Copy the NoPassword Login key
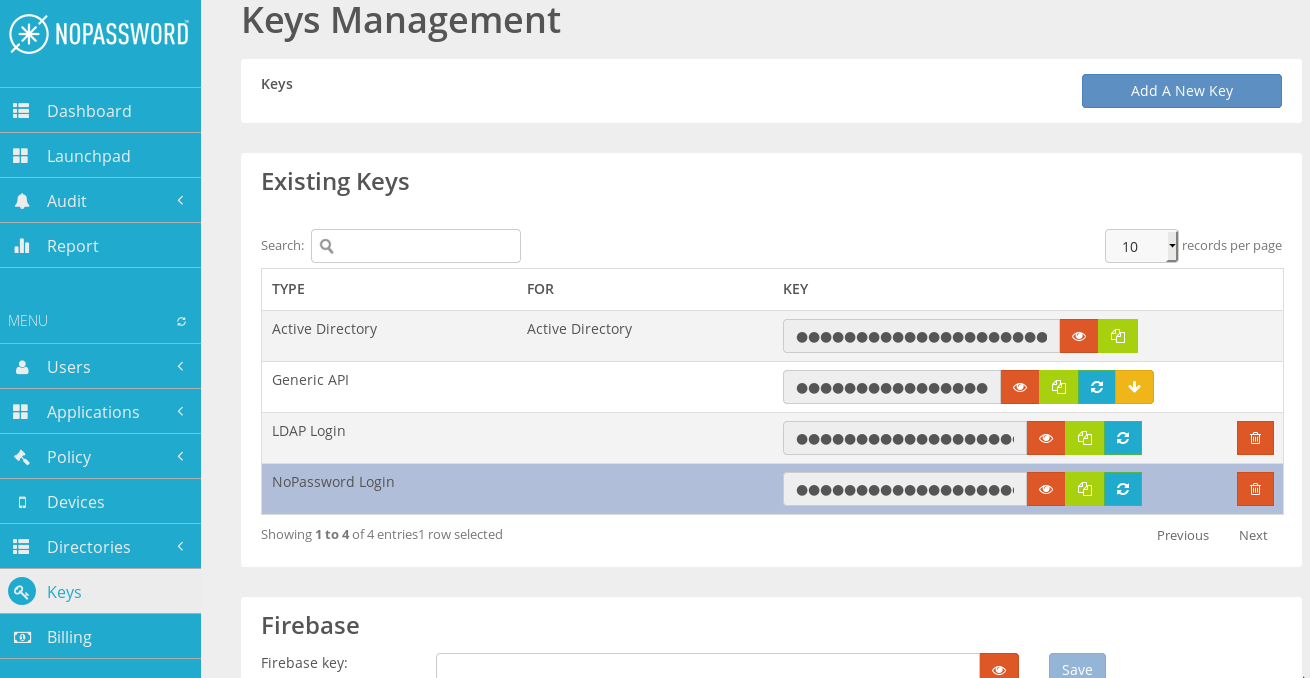 [1085, 489]
